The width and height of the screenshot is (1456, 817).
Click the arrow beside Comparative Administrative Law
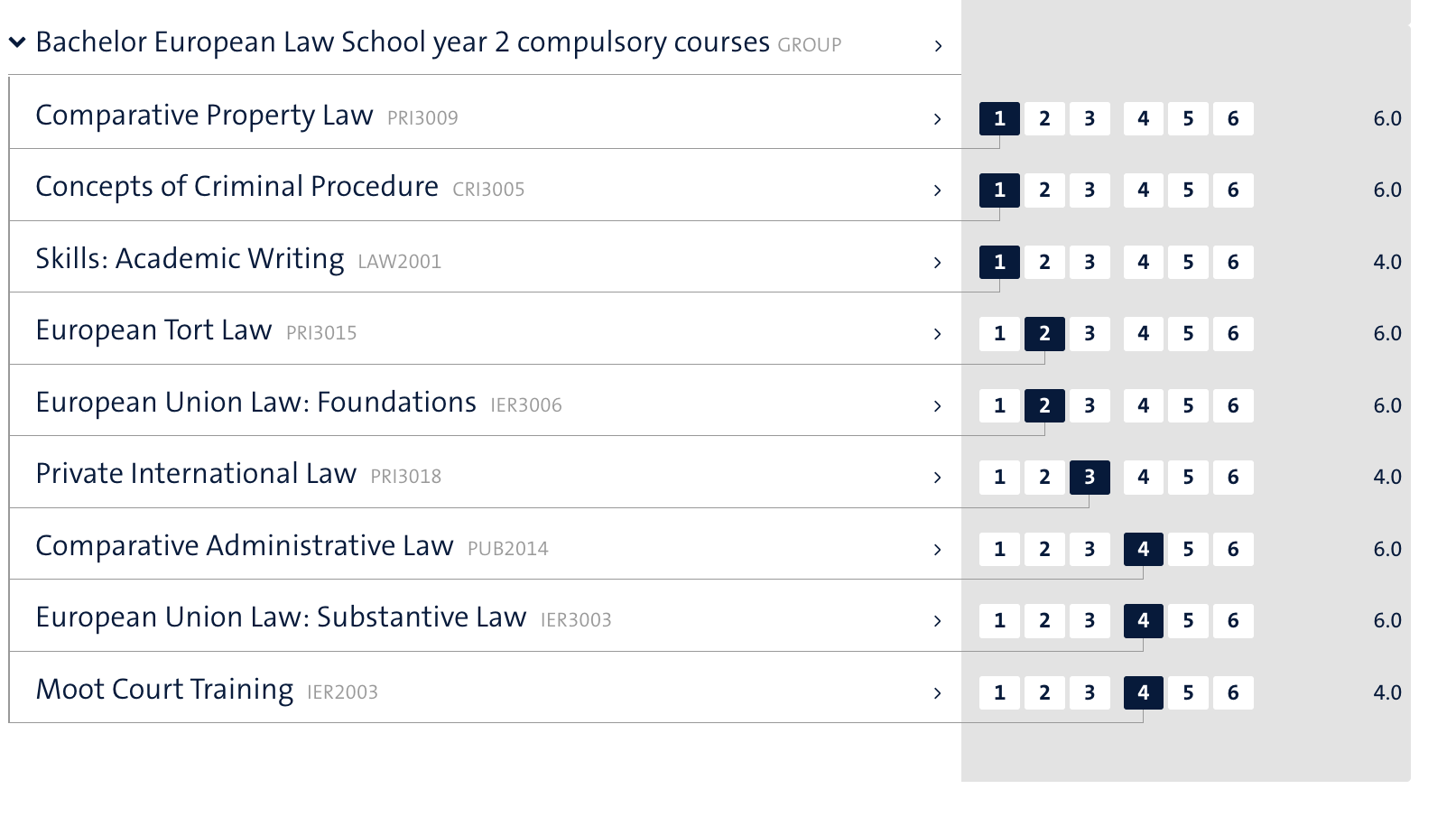click(x=938, y=550)
